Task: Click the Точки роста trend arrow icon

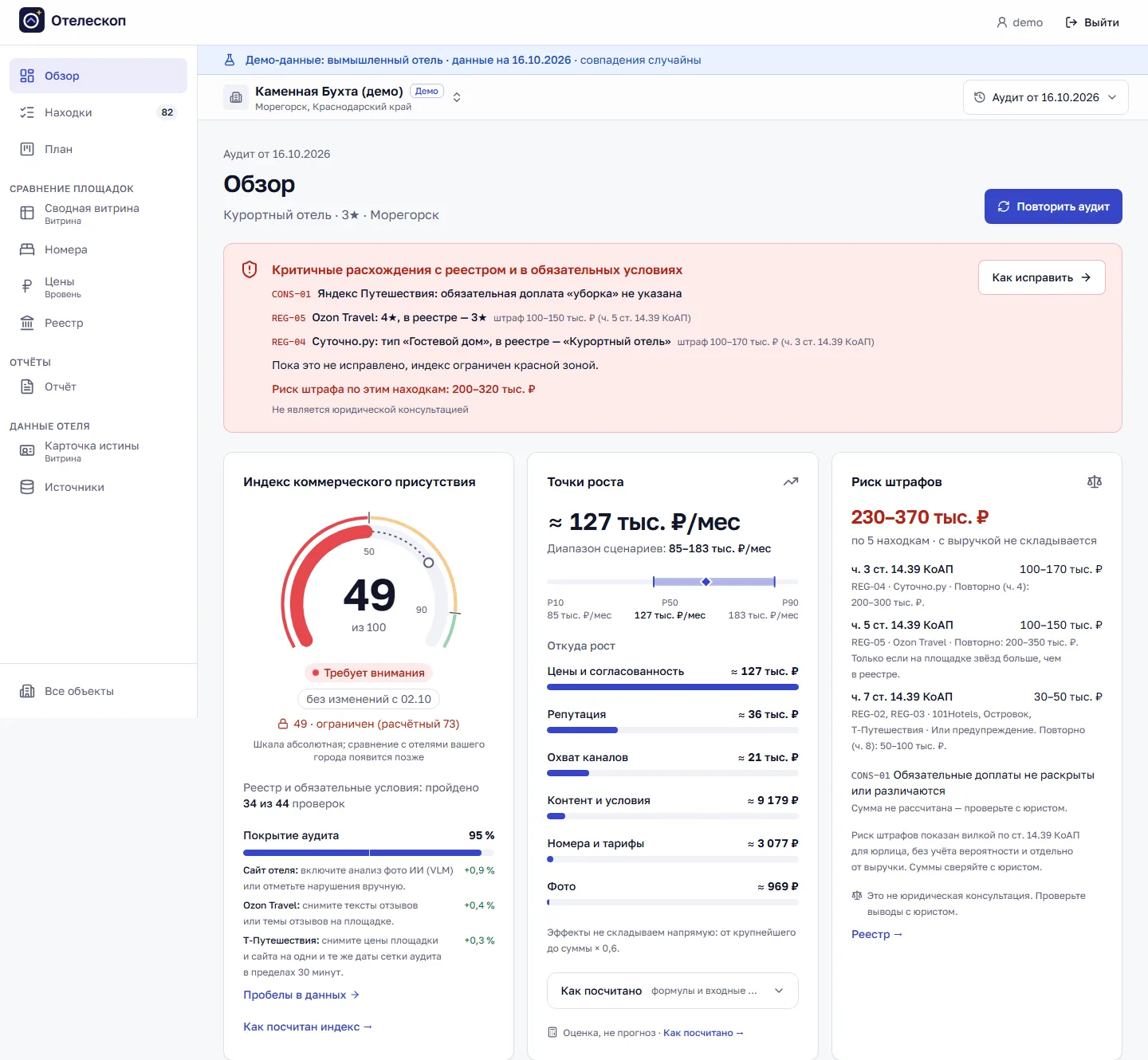Action: coord(791,481)
